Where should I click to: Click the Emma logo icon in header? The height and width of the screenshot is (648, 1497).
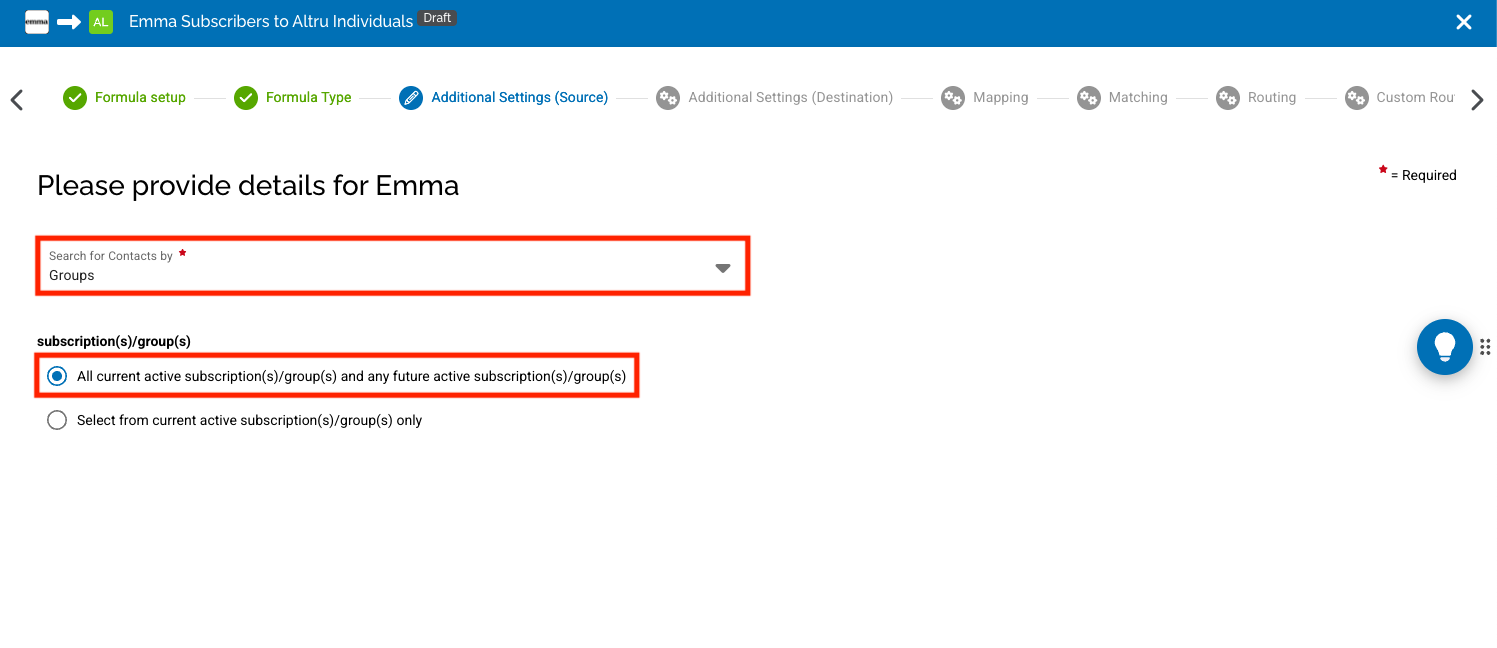click(x=37, y=21)
